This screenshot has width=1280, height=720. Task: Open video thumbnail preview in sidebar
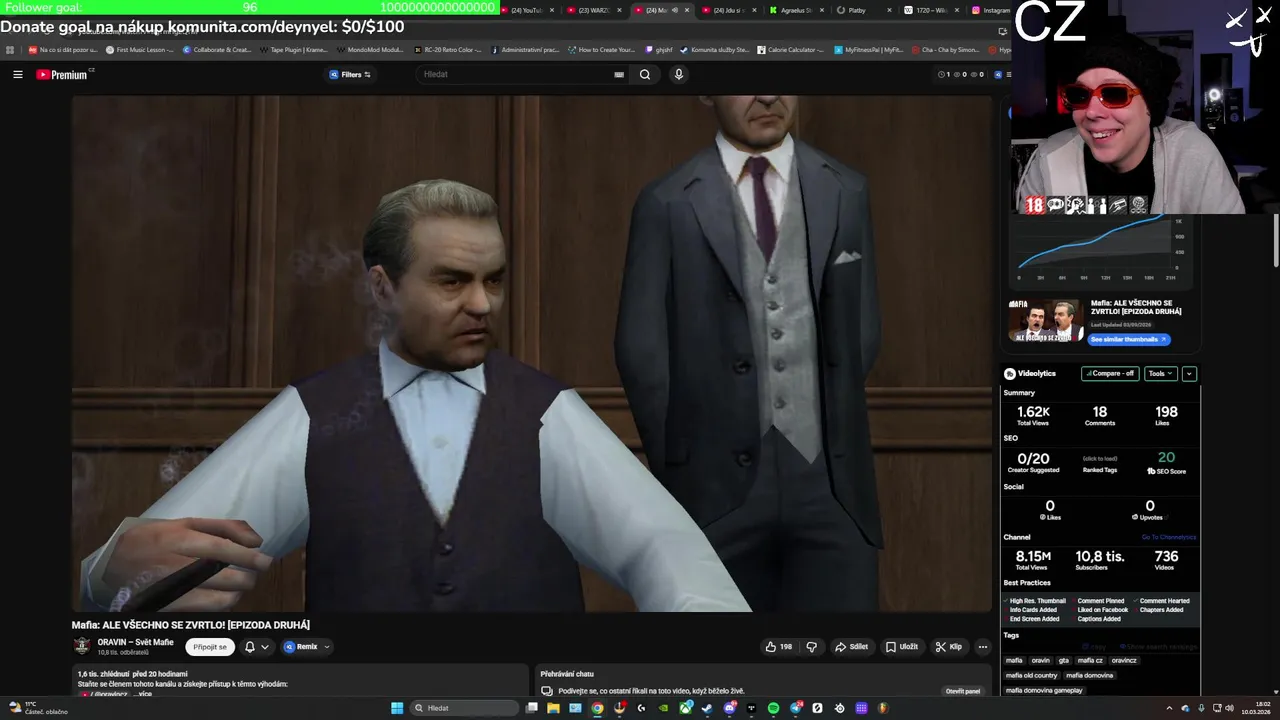(1045, 321)
